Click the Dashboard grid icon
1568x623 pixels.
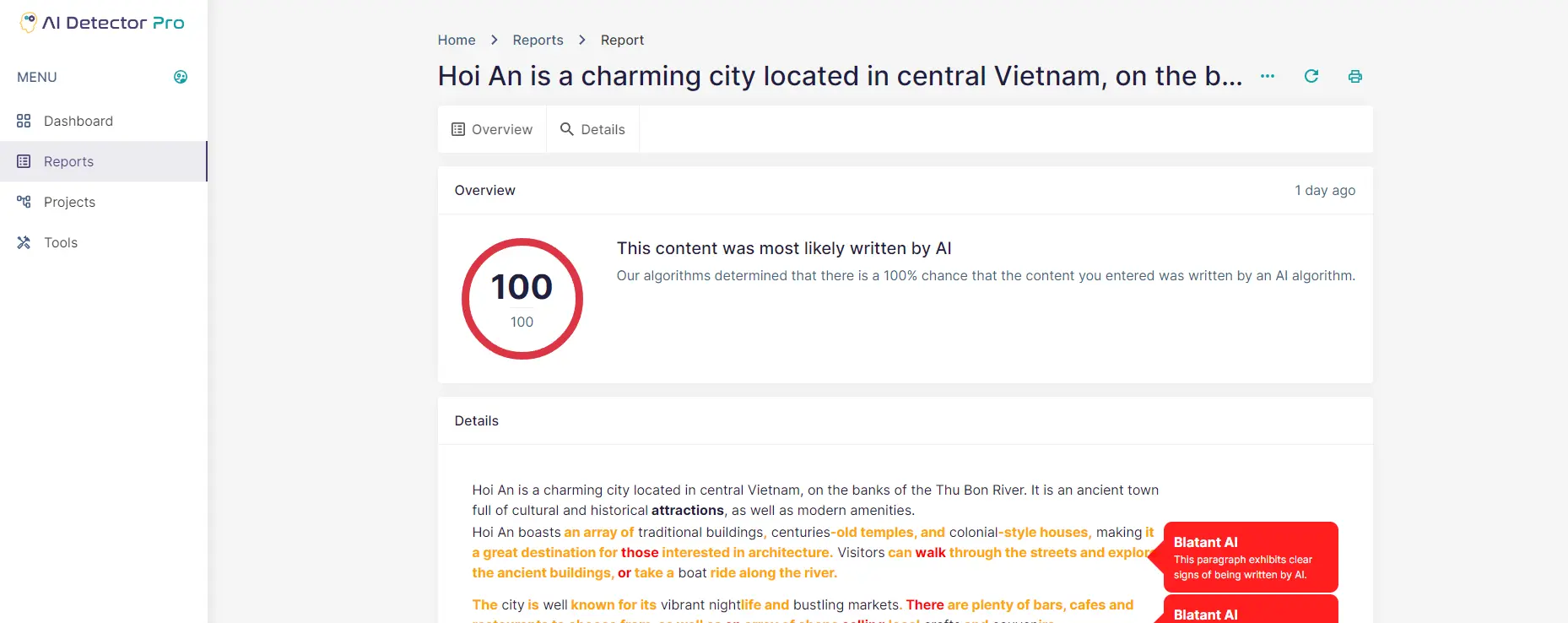tap(24, 121)
